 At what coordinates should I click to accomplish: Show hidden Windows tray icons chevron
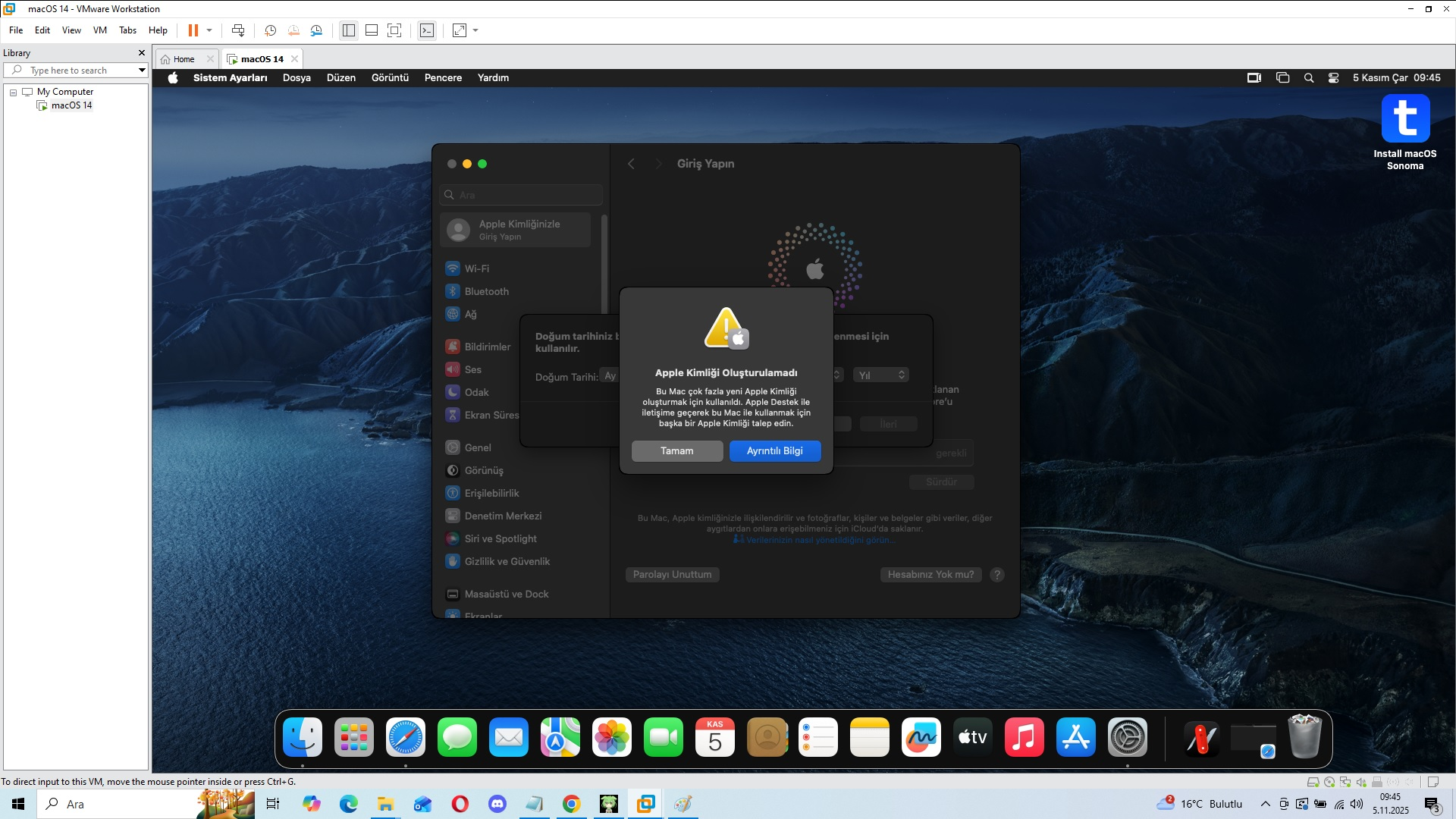tap(1265, 804)
